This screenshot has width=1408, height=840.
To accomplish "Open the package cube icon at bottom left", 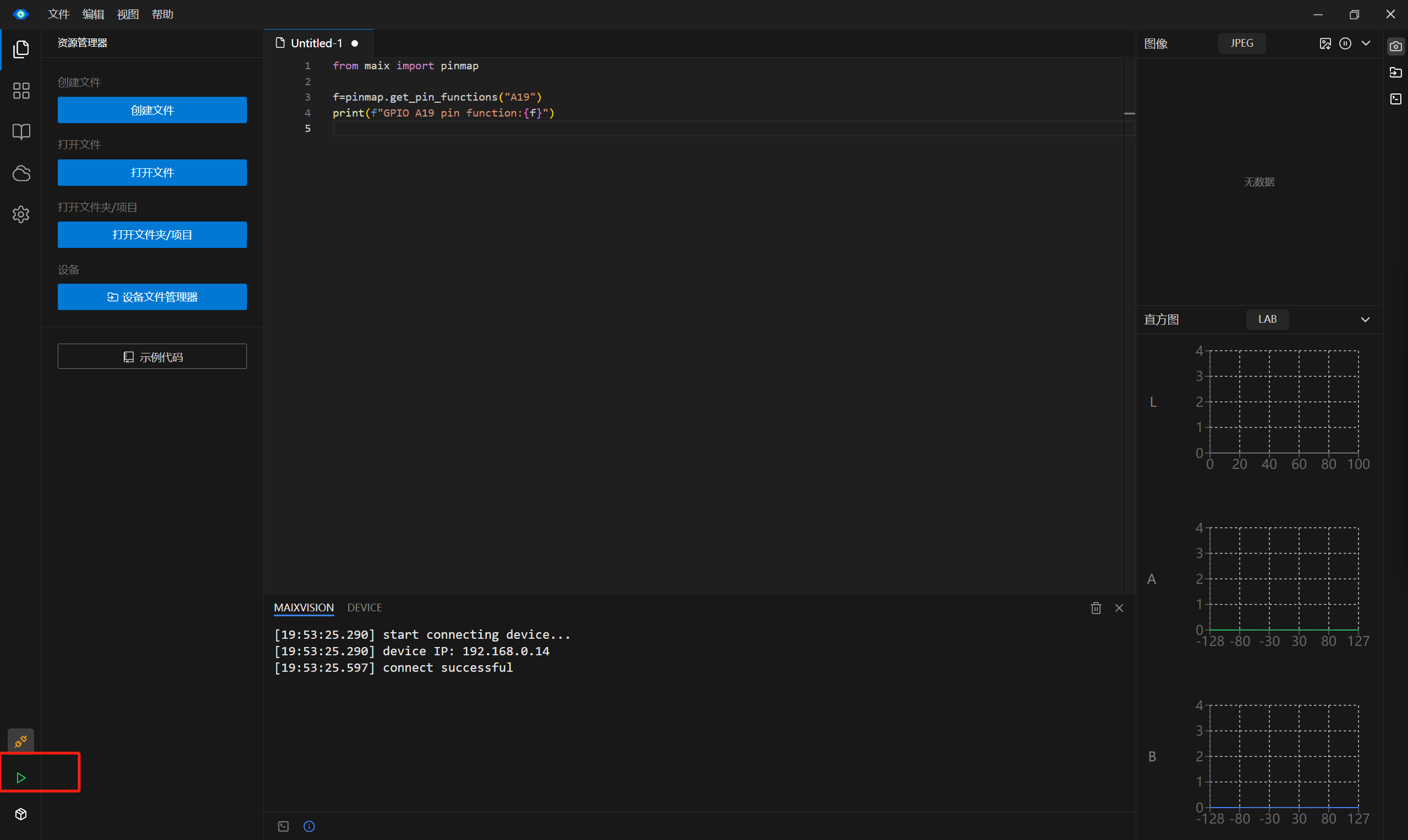I will click(21, 814).
